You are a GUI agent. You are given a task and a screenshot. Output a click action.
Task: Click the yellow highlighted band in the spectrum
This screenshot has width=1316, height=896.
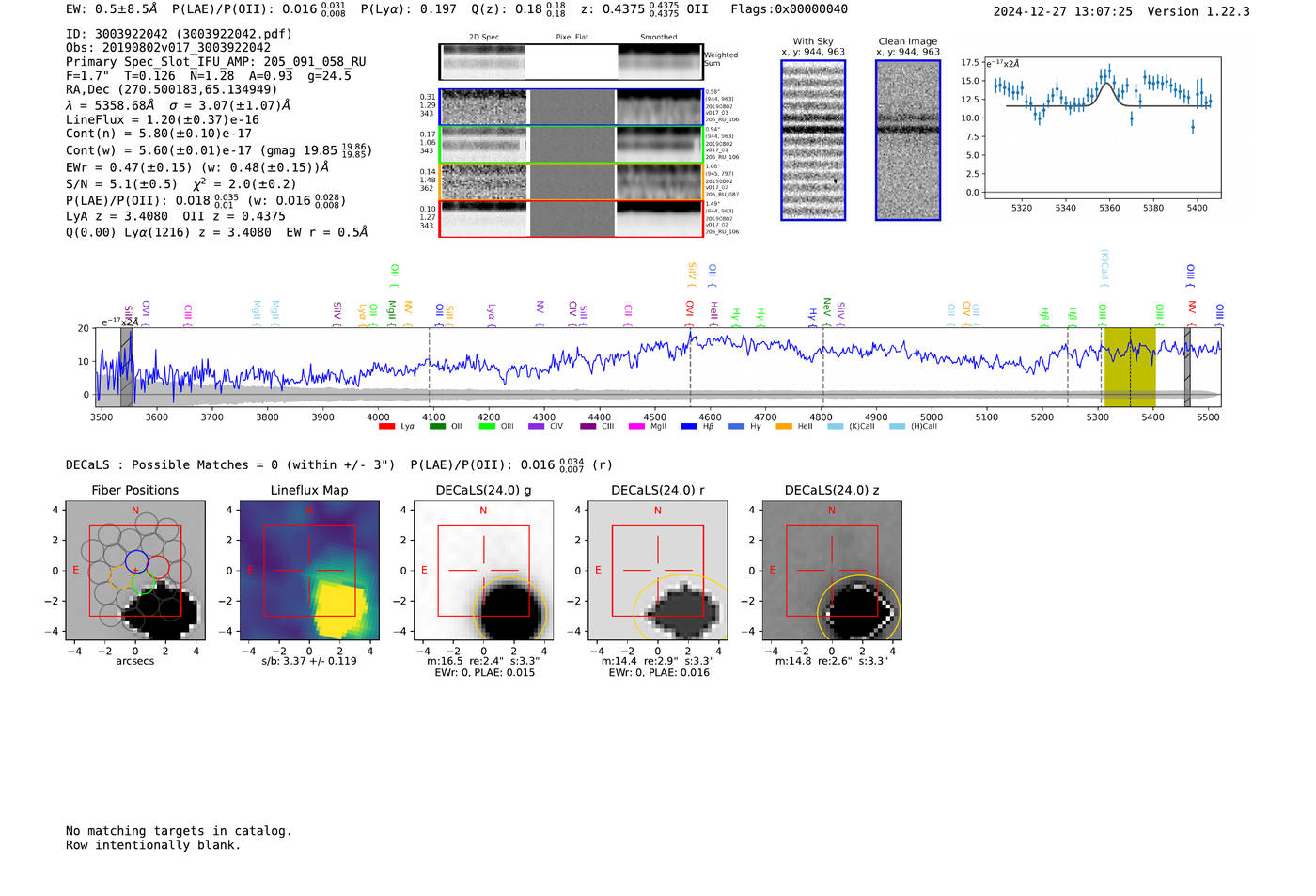point(1130,368)
